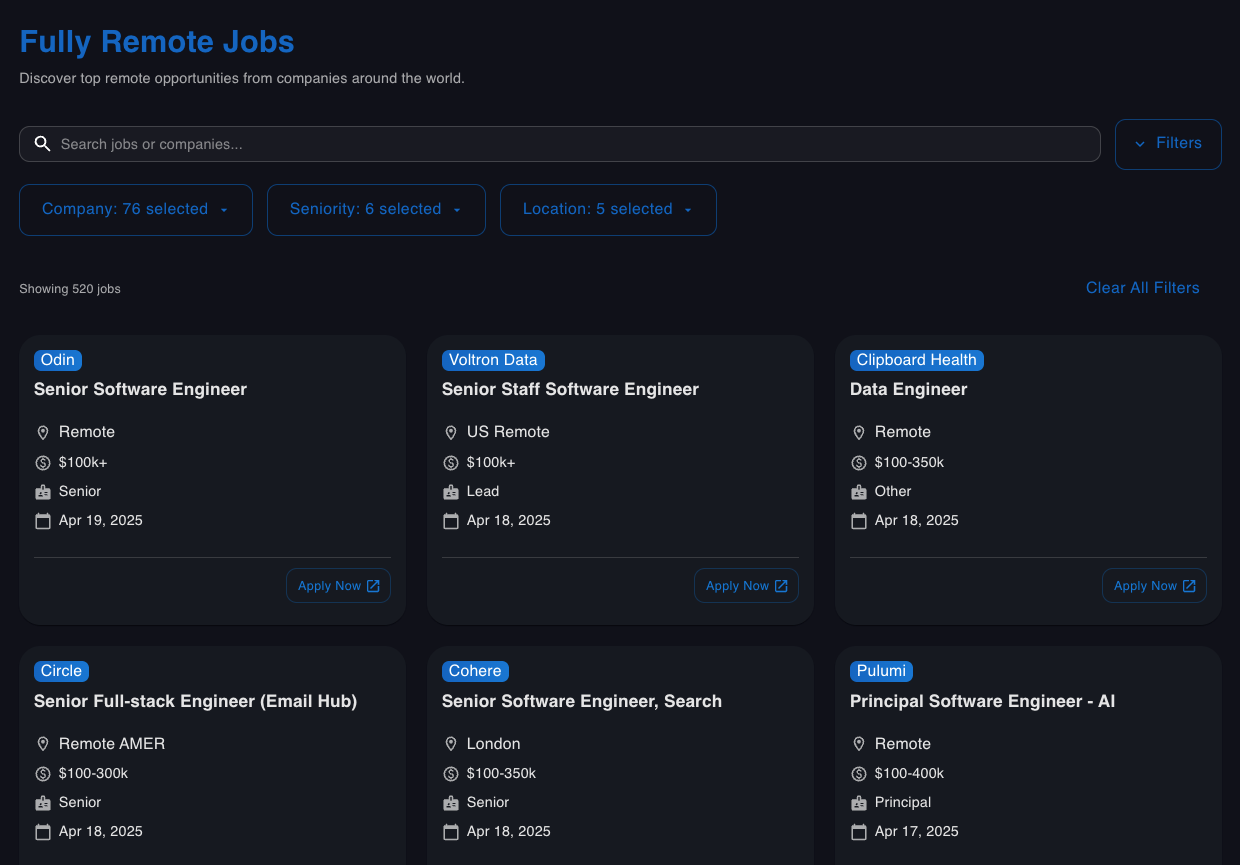Clear all filters
The image size is (1240, 865).
pyautogui.click(x=1143, y=288)
